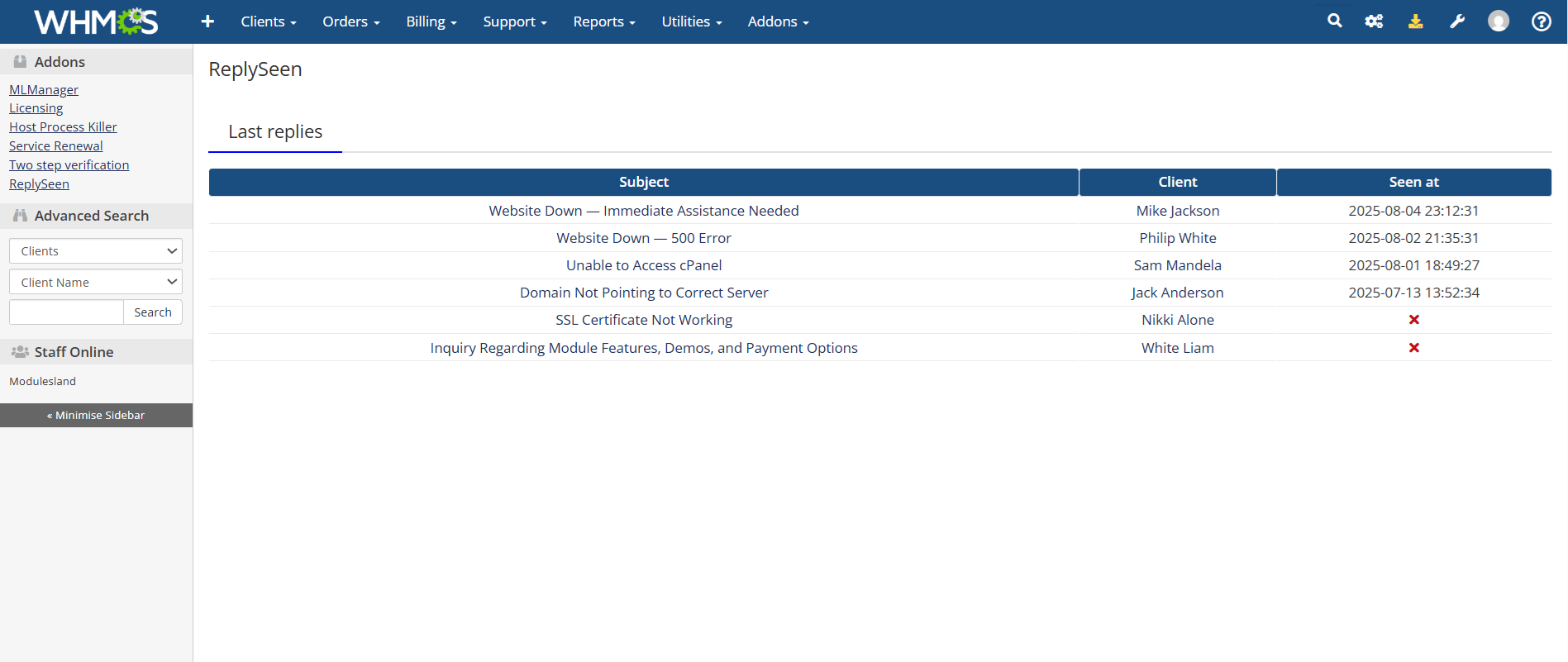This screenshot has height=662, width=1568.
Task: Click client Philip White
Action: [x=1178, y=238]
